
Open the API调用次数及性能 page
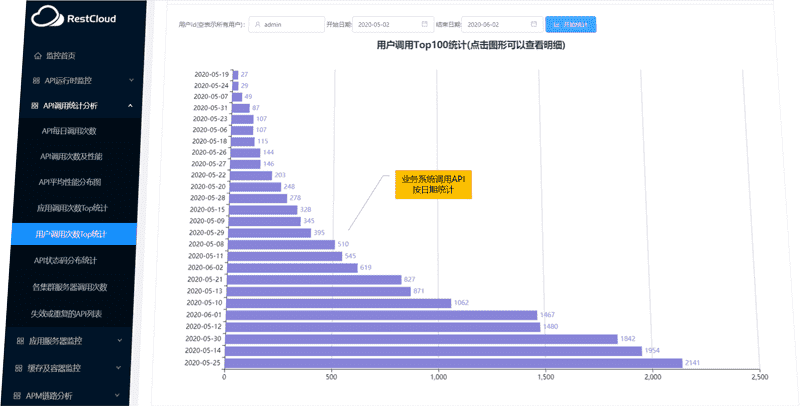coord(71,157)
